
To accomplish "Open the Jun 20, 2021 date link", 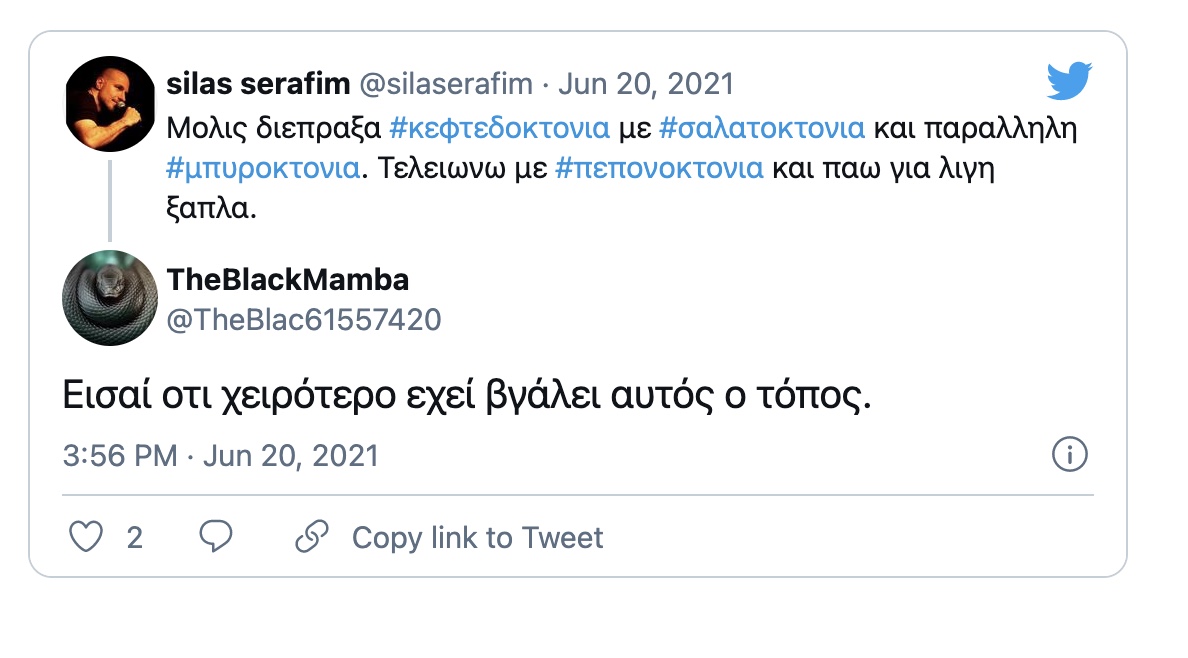I will 646,84.
